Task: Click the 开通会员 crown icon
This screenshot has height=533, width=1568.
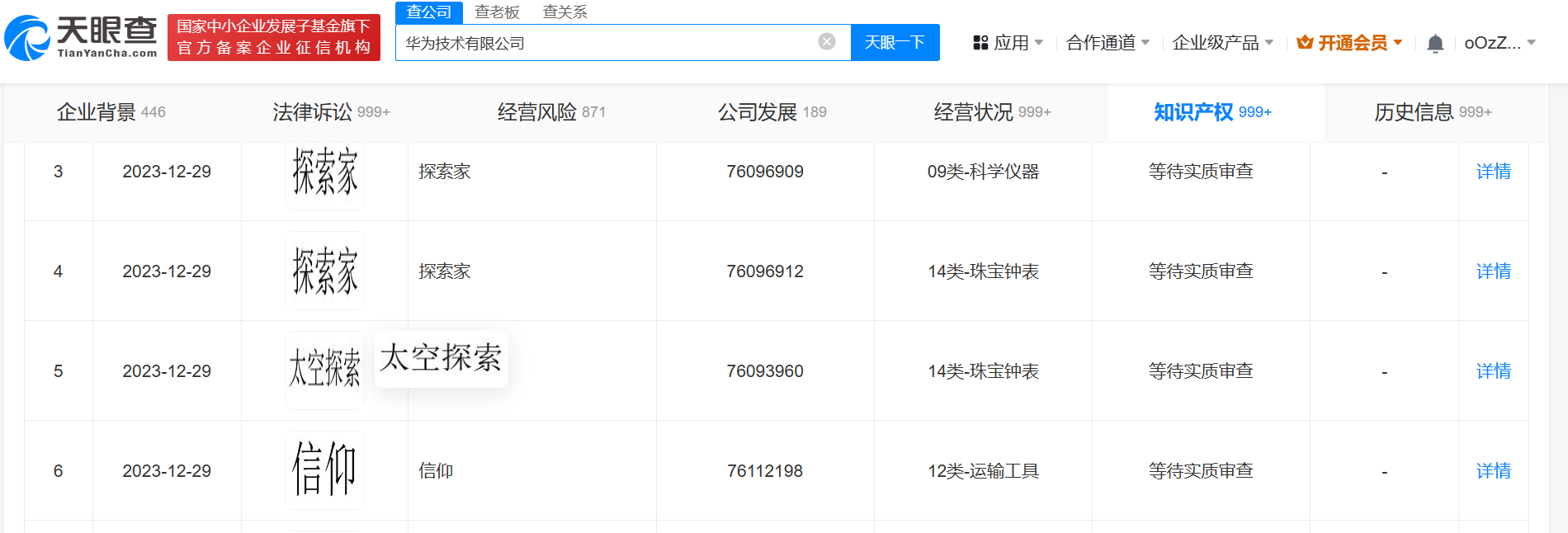Action: point(1305,42)
